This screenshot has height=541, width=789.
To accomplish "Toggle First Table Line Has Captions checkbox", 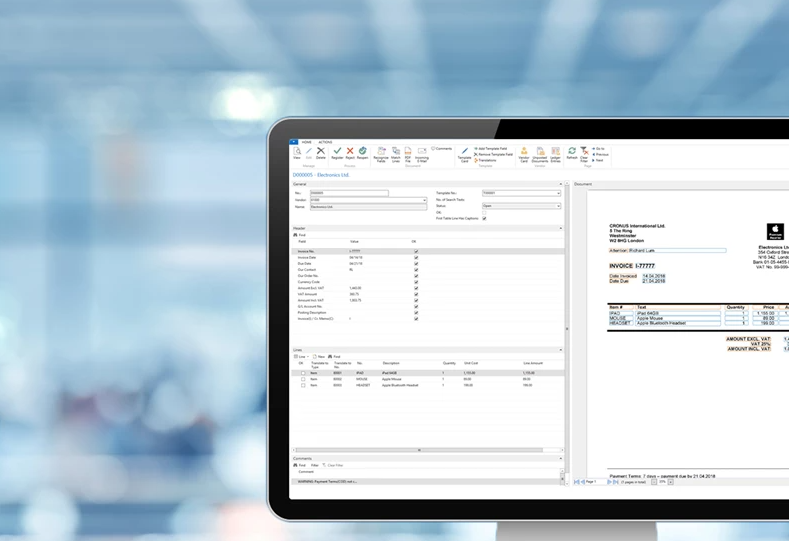I will pos(484,218).
